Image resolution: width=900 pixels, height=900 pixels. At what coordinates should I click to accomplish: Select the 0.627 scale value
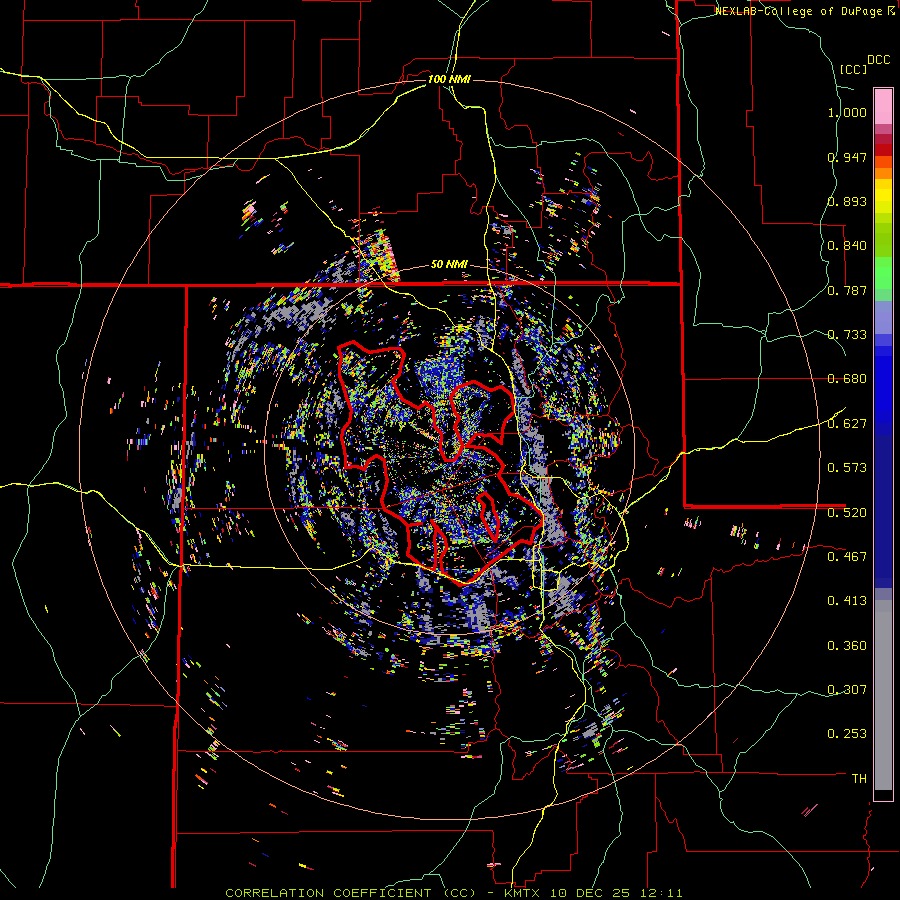[847, 424]
